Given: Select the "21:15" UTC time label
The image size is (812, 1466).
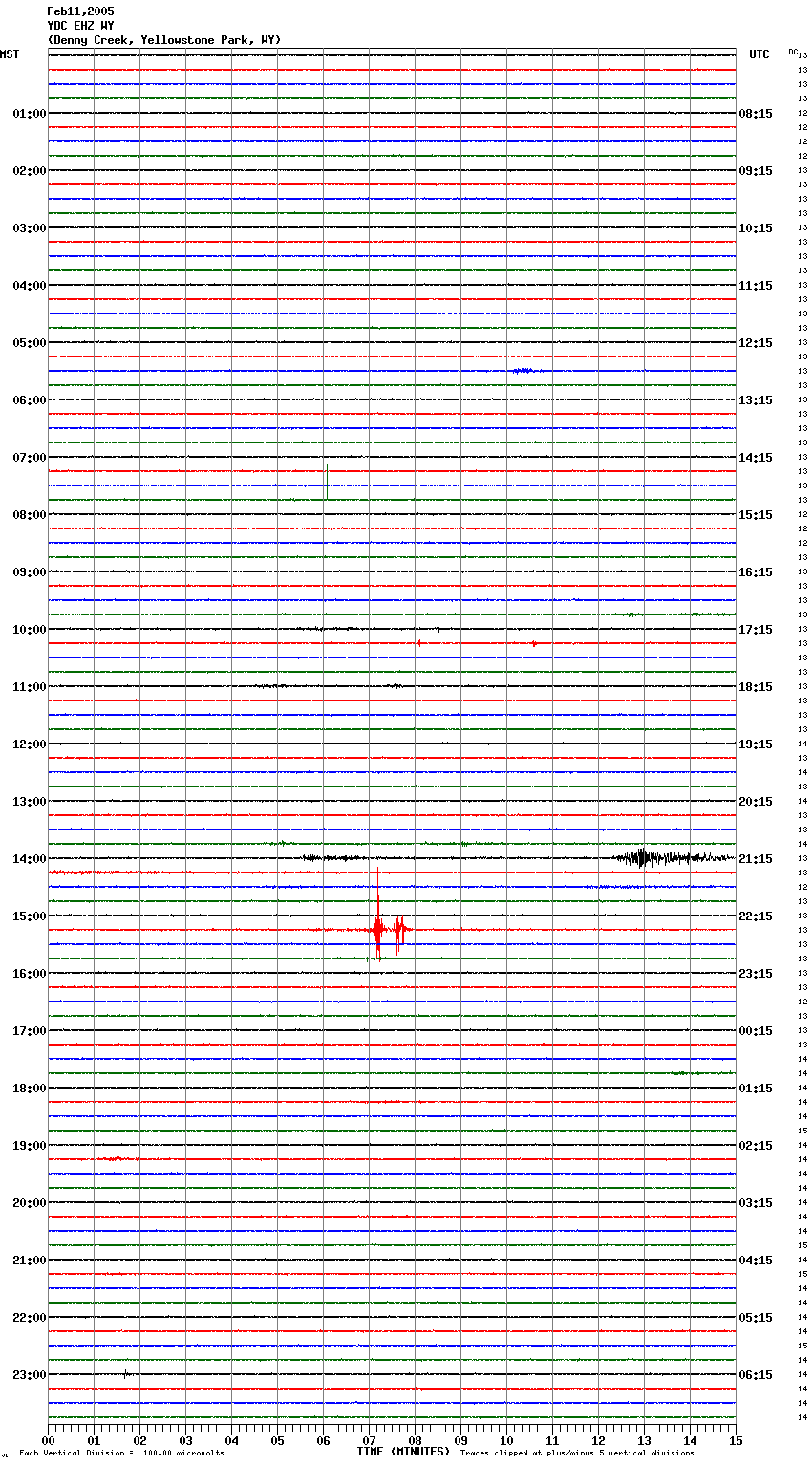Looking at the screenshot, I should point(756,859).
